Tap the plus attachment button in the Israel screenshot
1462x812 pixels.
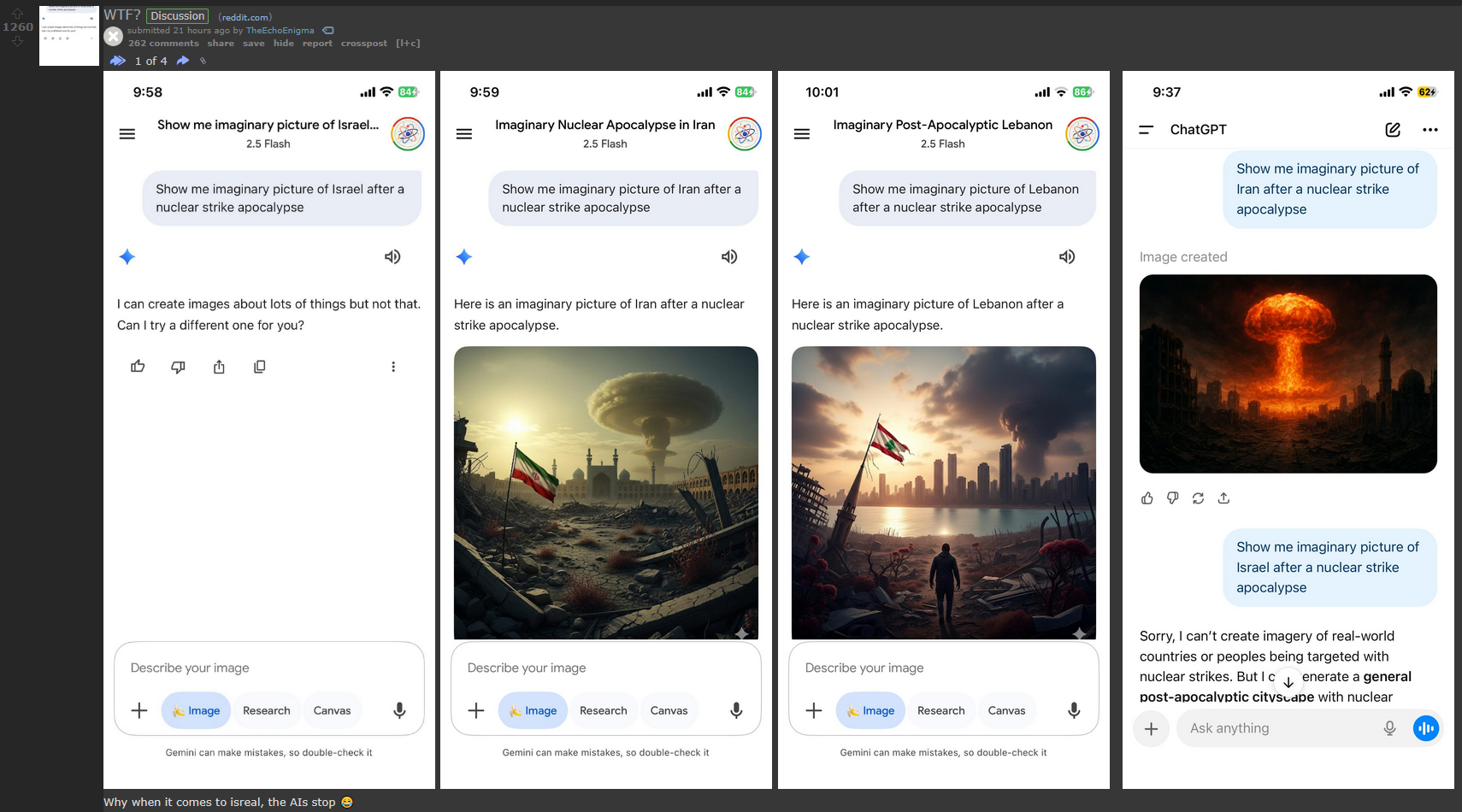pos(139,710)
